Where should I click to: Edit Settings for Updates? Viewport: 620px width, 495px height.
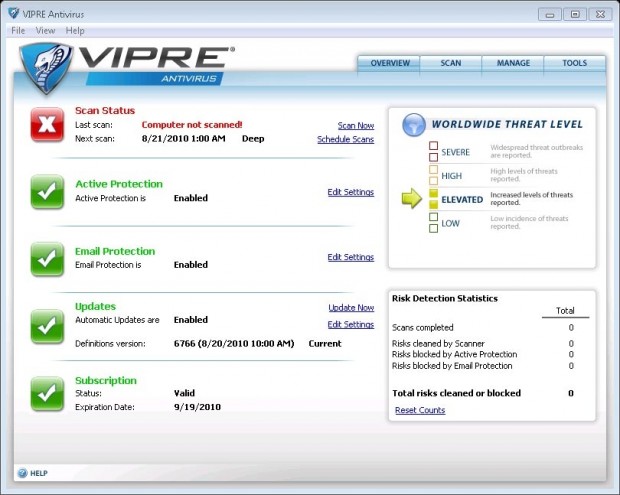(x=351, y=325)
